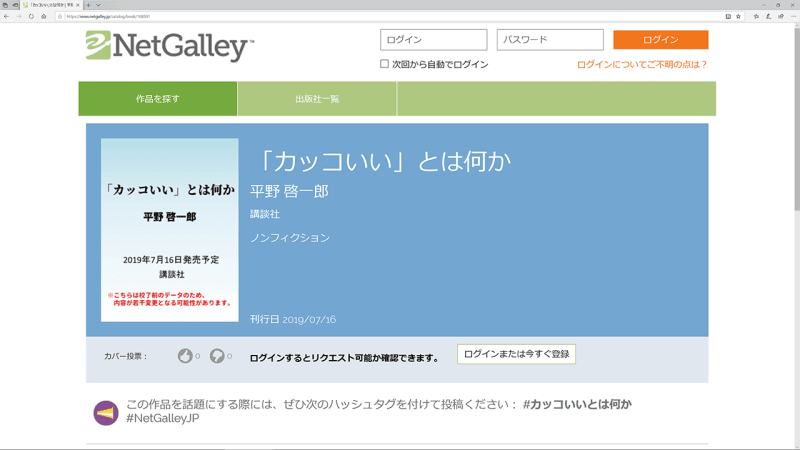The width and height of the screenshot is (800, 450).
Task: Click the orange ログイン button
Action: pyautogui.click(x=660, y=40)
